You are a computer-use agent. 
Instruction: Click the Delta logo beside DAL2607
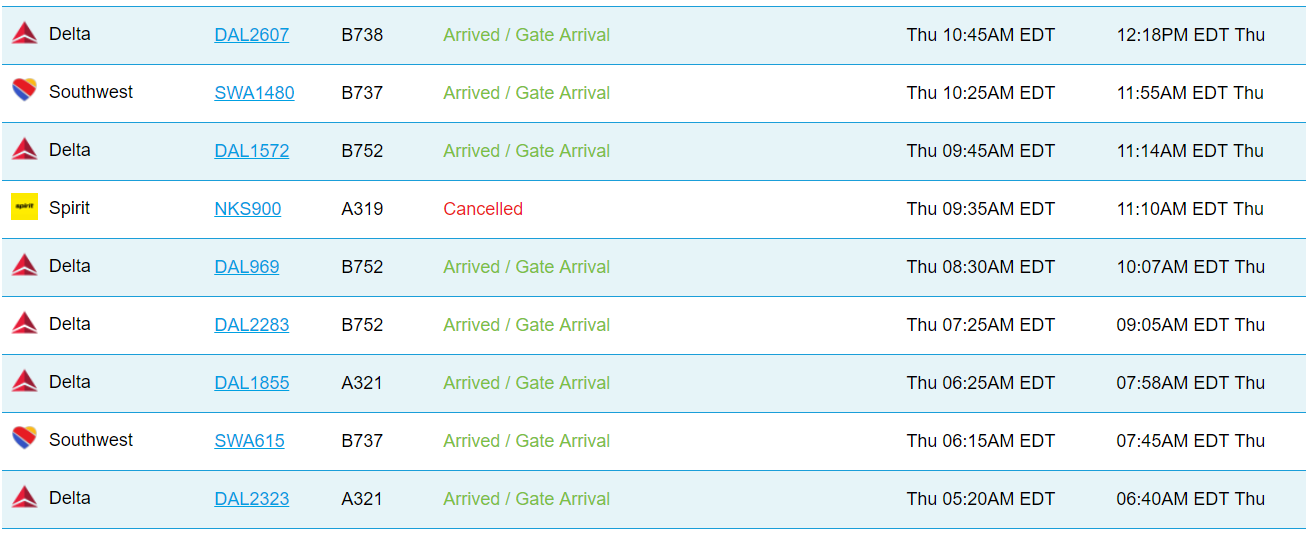[x=24, y=34]
